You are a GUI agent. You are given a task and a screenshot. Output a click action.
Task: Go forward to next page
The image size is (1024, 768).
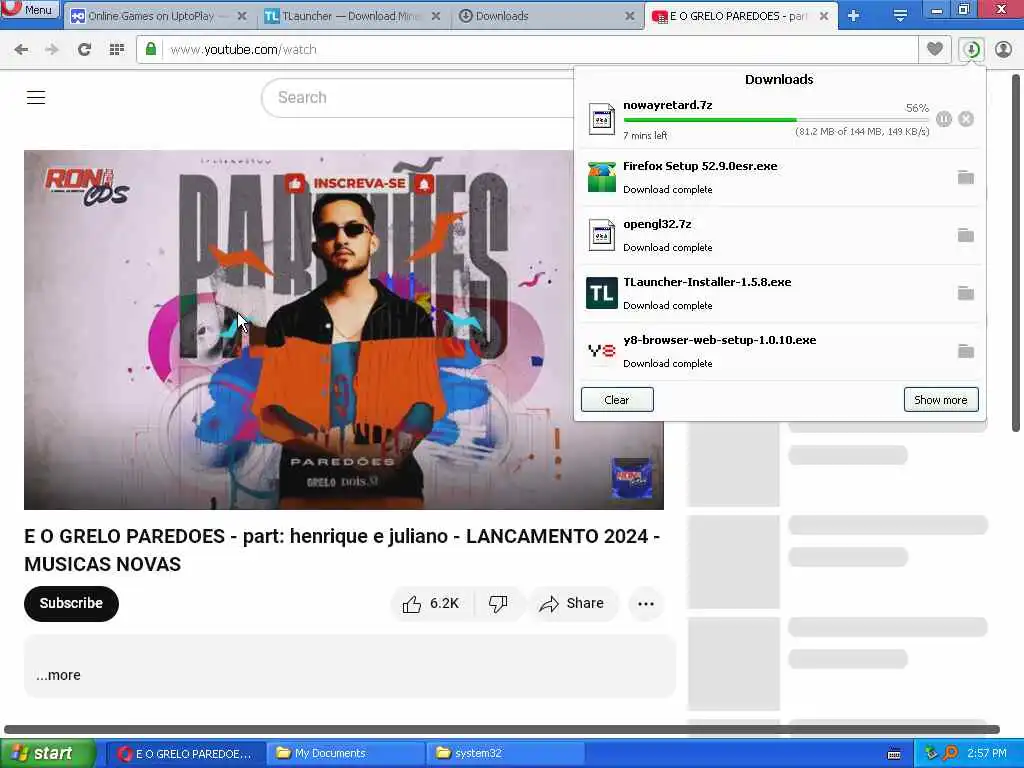click(52, 49)
